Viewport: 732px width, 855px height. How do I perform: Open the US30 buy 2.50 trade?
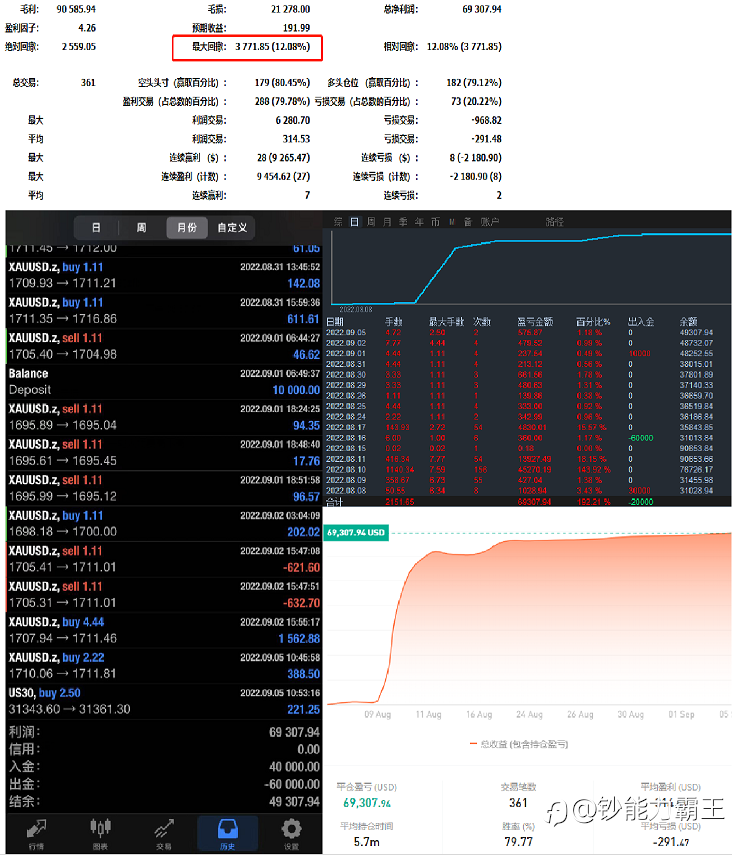point(164,701)
